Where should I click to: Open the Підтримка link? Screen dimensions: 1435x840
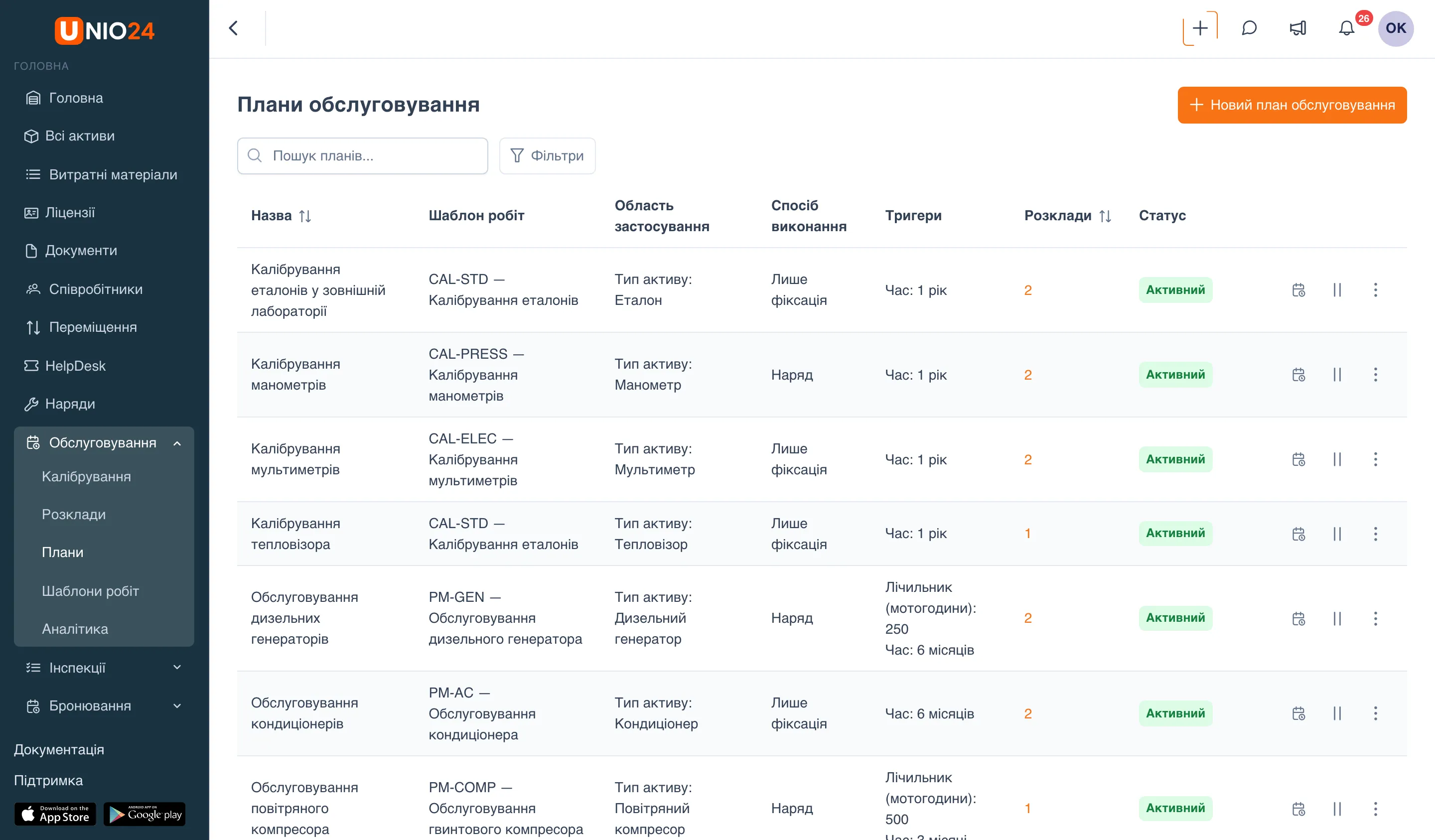coord(48,780)
